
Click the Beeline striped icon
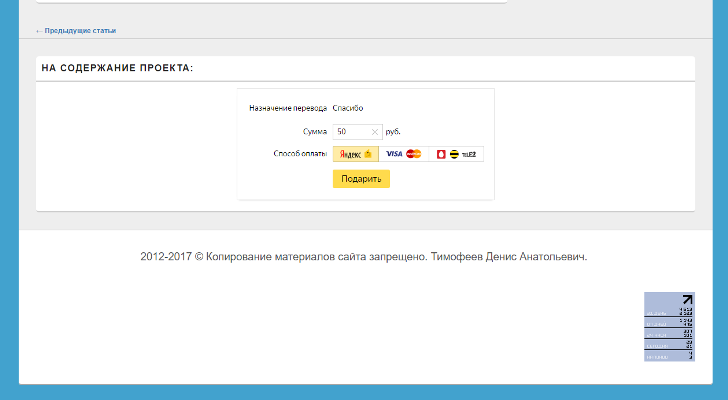tap(454, 154)
